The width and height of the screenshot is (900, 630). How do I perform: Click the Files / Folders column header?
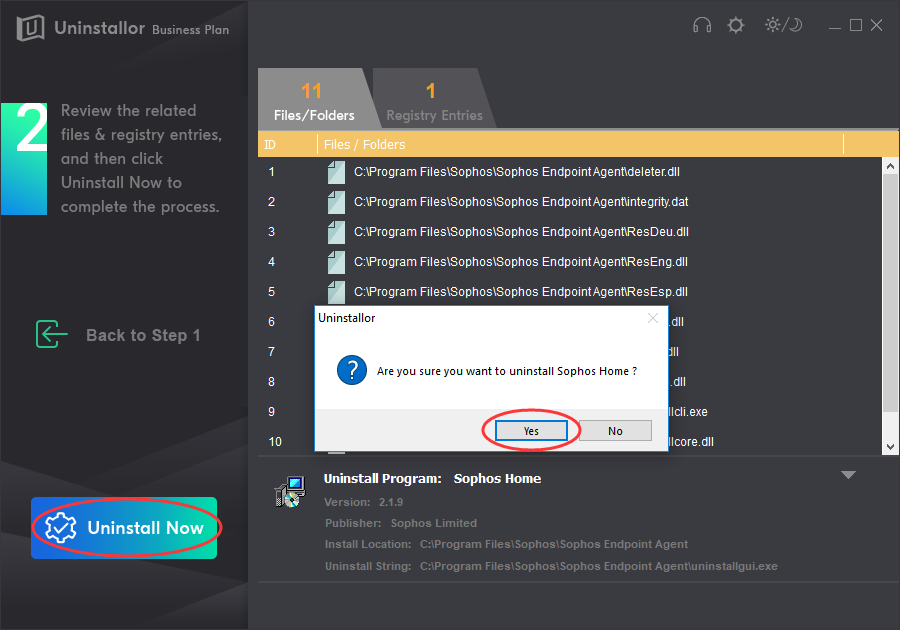(x=580, y=145)
